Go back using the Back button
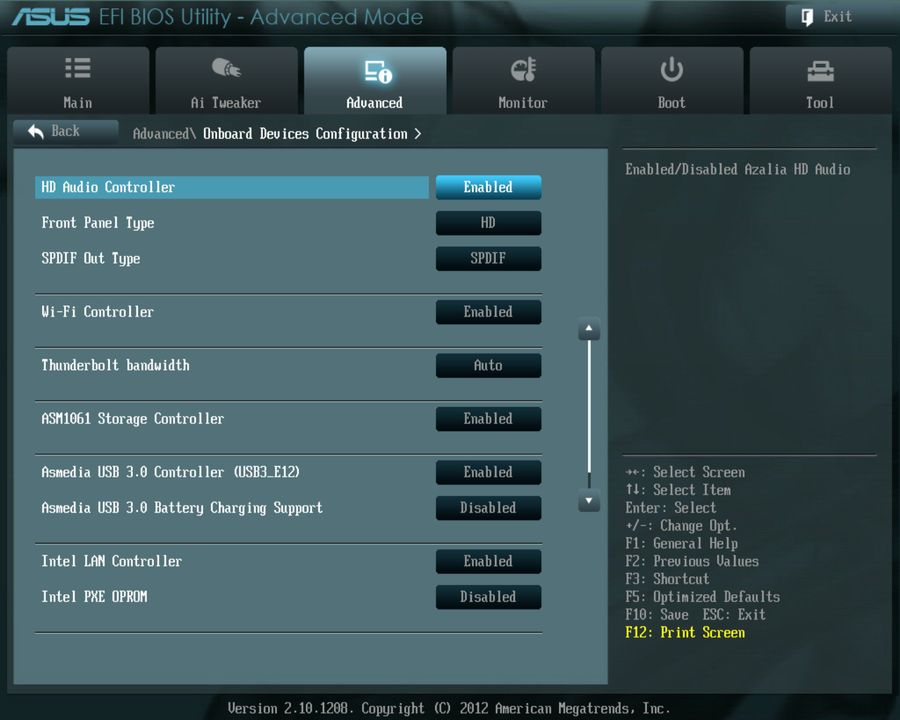900x720 pixels. [65, 131]
